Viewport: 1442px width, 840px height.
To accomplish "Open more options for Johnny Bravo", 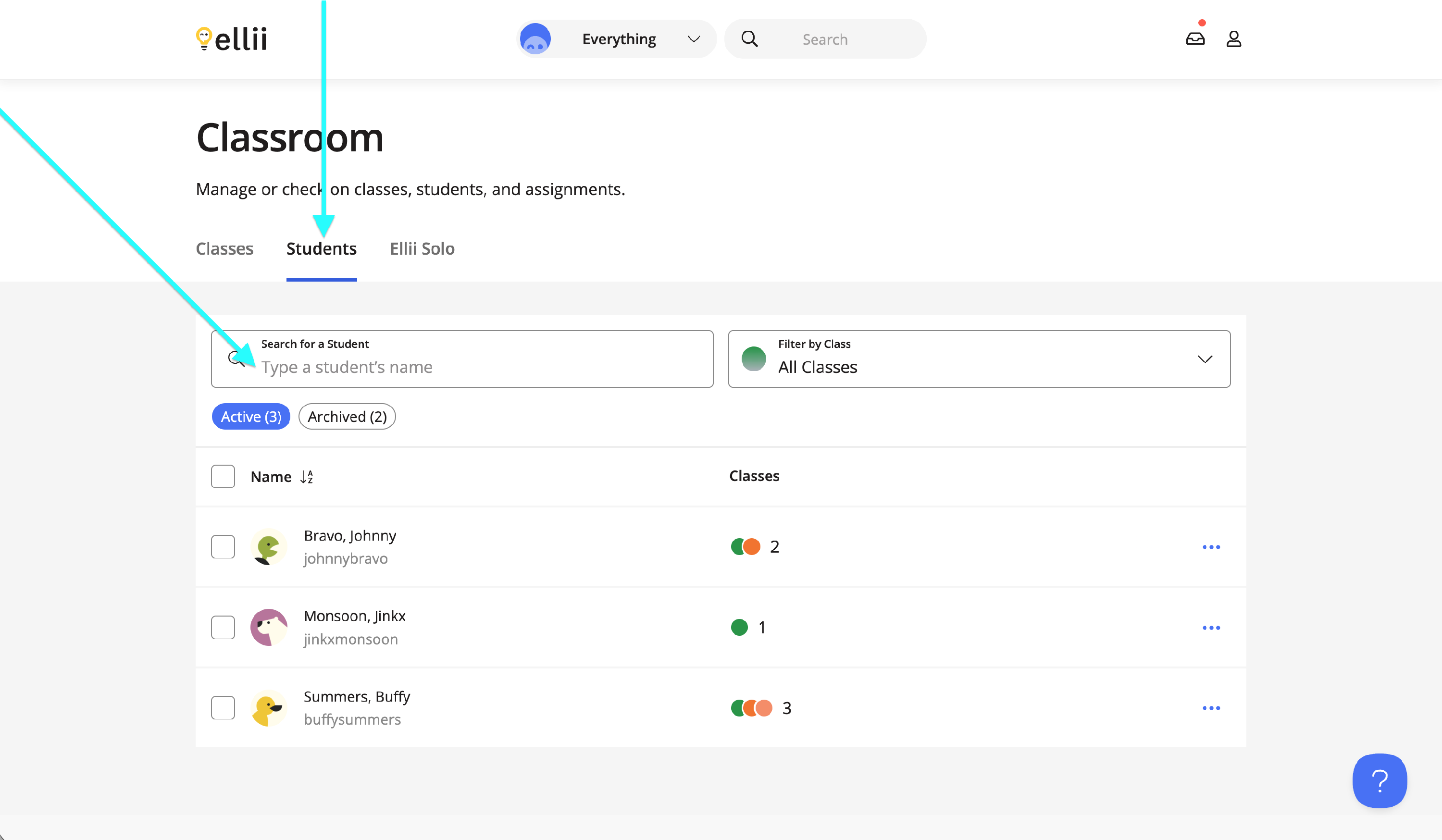I will click(x=1211, y=547).
